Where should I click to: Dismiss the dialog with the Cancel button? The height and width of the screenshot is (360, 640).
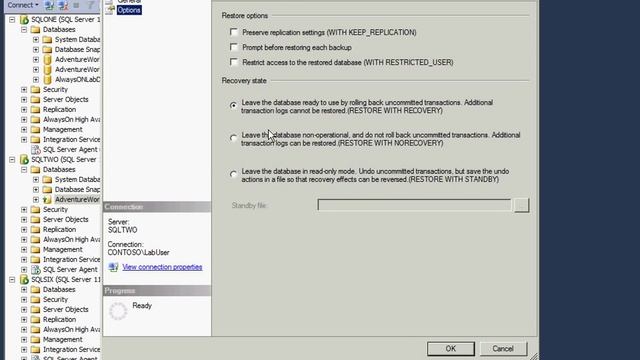tap(503, 349)
